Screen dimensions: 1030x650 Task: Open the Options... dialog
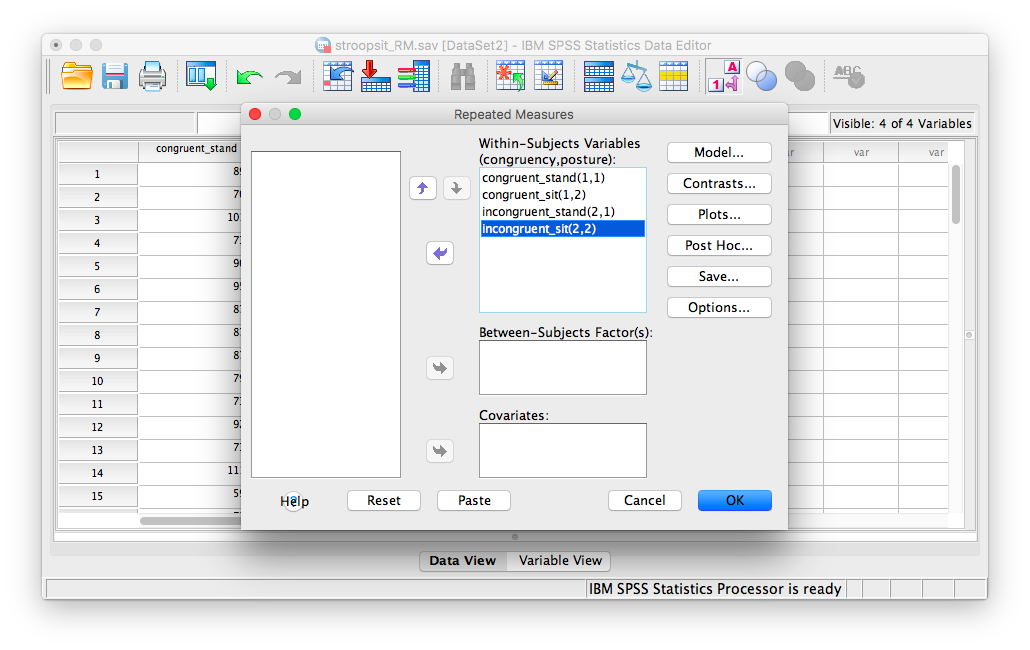tap(719, 307)
